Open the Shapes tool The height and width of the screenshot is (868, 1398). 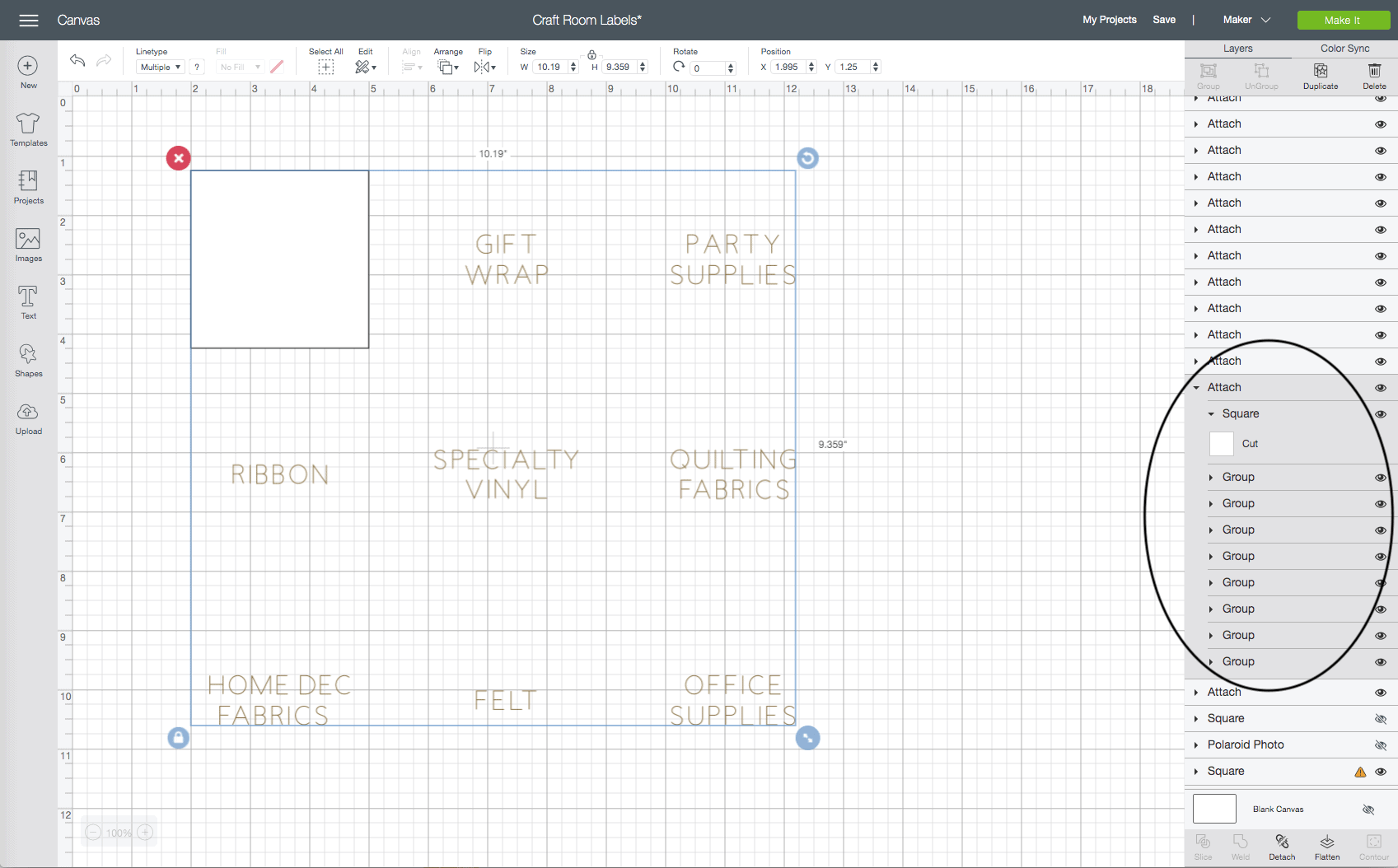[28, 360]
